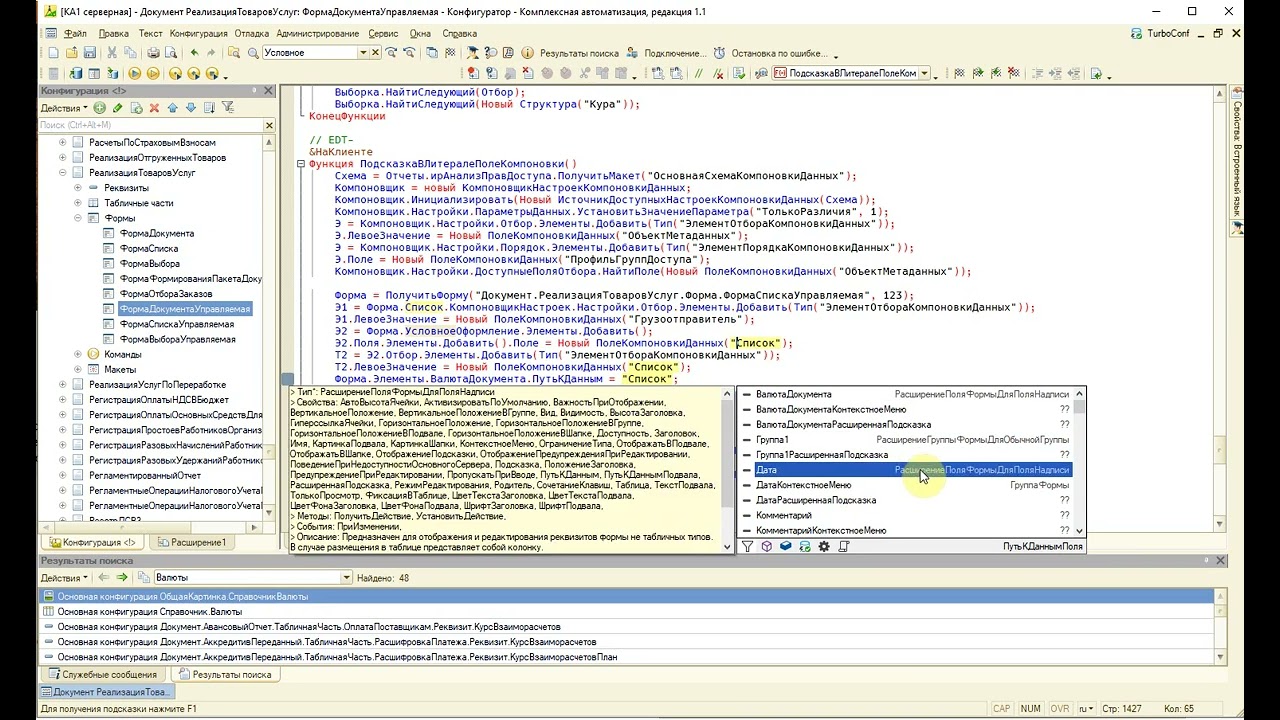Click the Cut scissors icon
Screen dimensions: 1280x720
click(x=112, y=53)
